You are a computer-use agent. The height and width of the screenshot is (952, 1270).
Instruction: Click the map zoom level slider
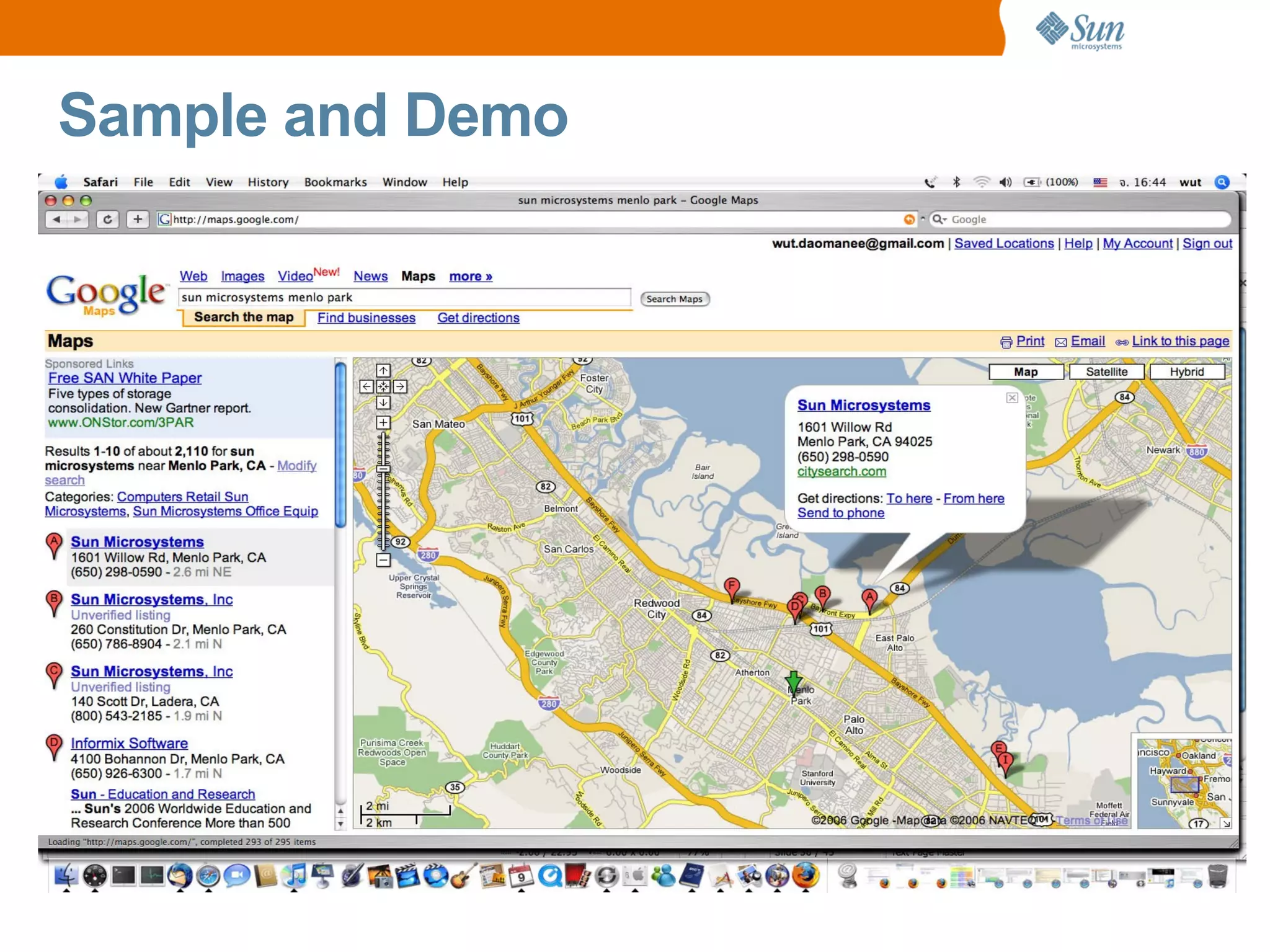pyautogui.click(x=383, y=469)
